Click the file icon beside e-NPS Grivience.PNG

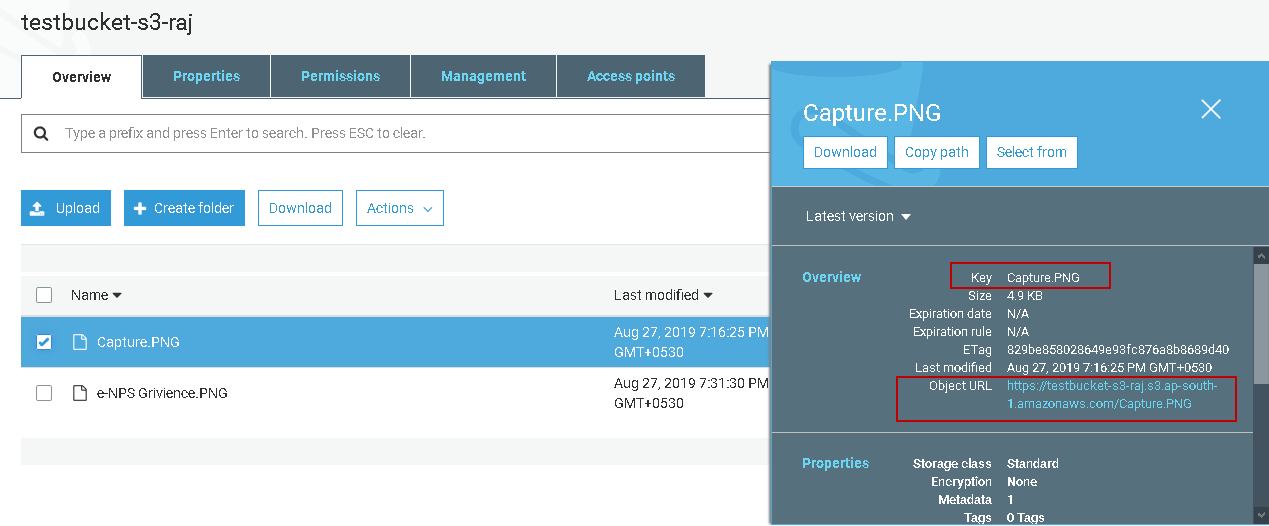80,393
